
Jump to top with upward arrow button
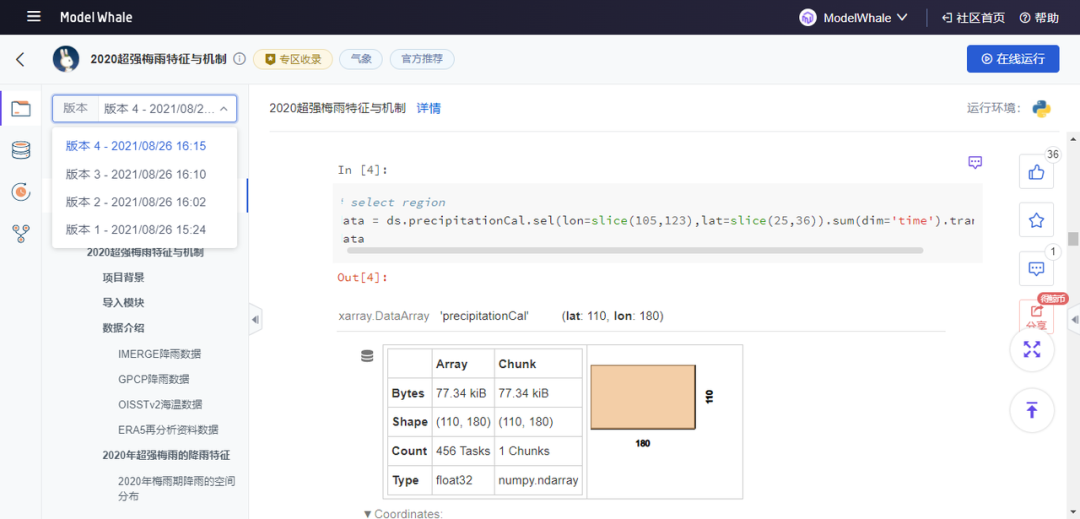coord(1032,411)
